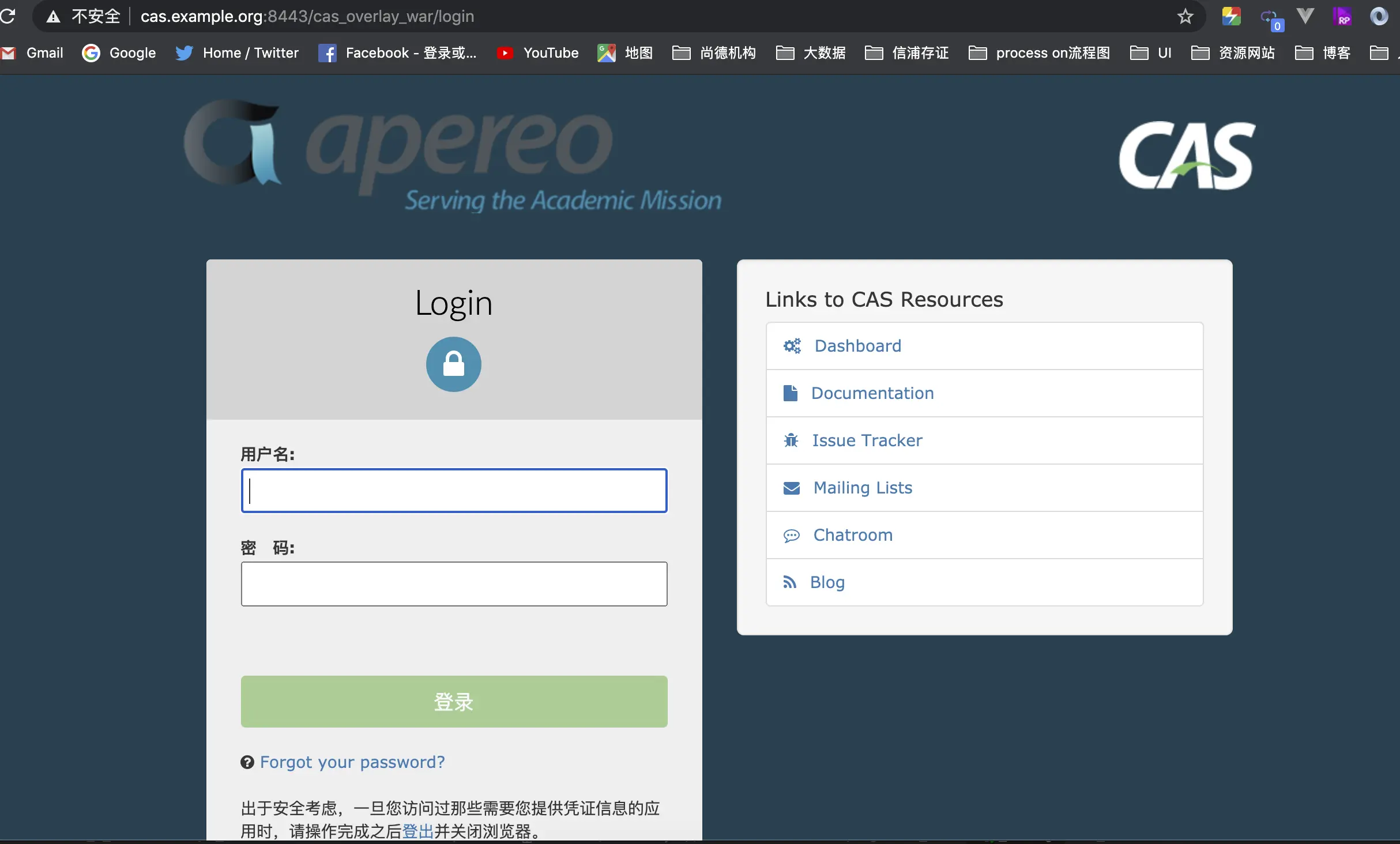Image resolution: width=1400 pixels, height=844 pixels.
Task: Open the Vue devtools extension icon
Action: coord(1305,16)
